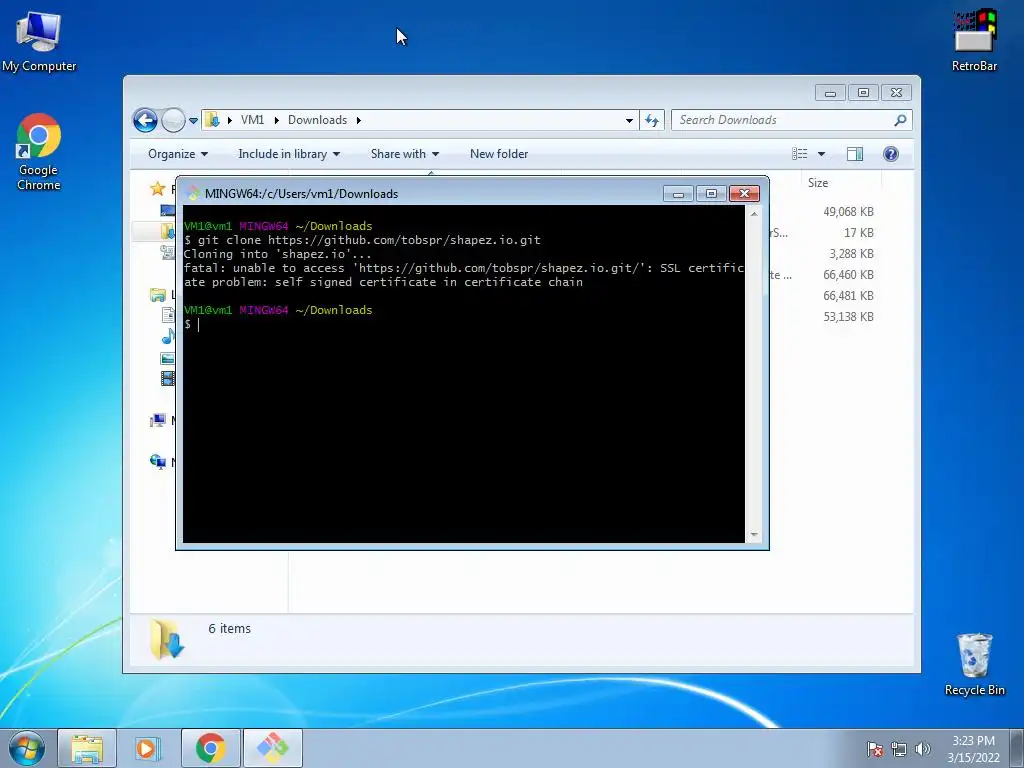Select the file sized 3,288 KB
Screen dimensions: 1024x768
pyautogui.click(x=851, y=253)
